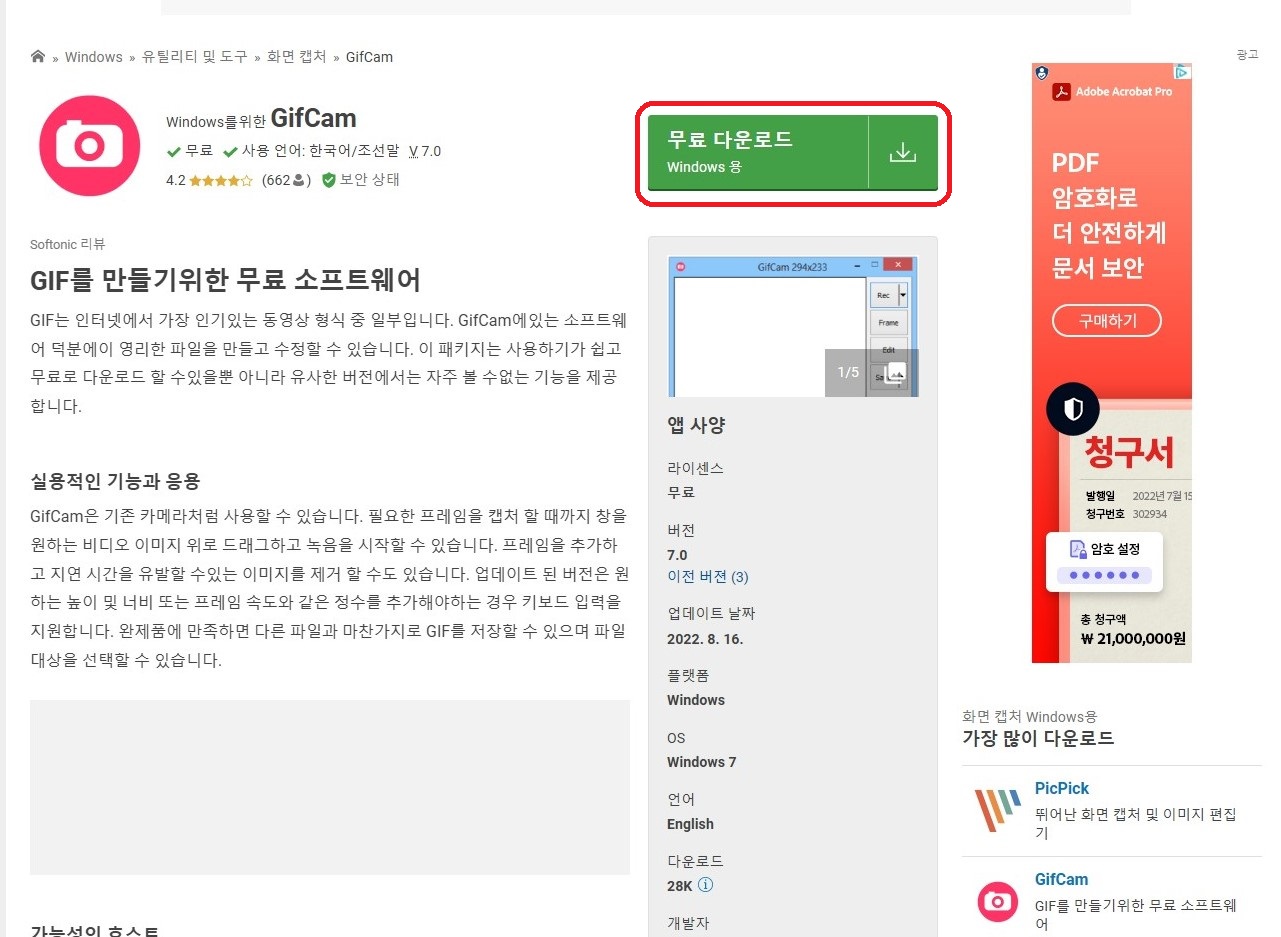Click the PicPick colorful stripes icon

[x=998, y=810]
